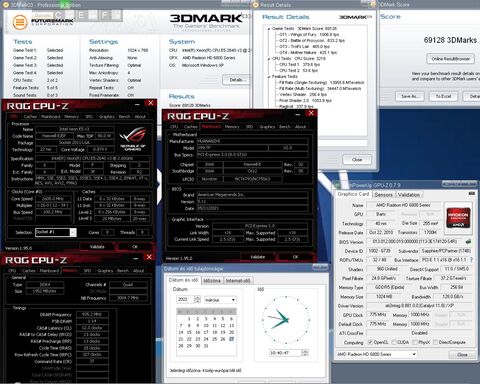Screen dimensions: 480x384
Task: Click the orange Futuremark logo icon
Action: (20, 22)
